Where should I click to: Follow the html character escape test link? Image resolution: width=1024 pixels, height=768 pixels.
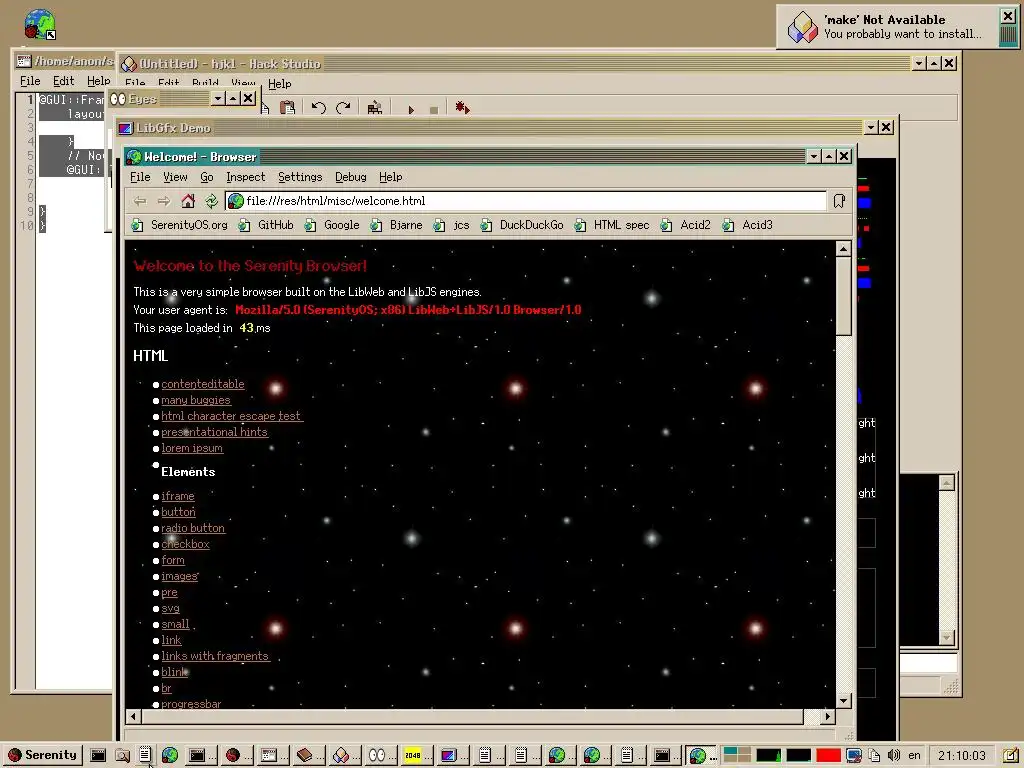coord(231,416)
